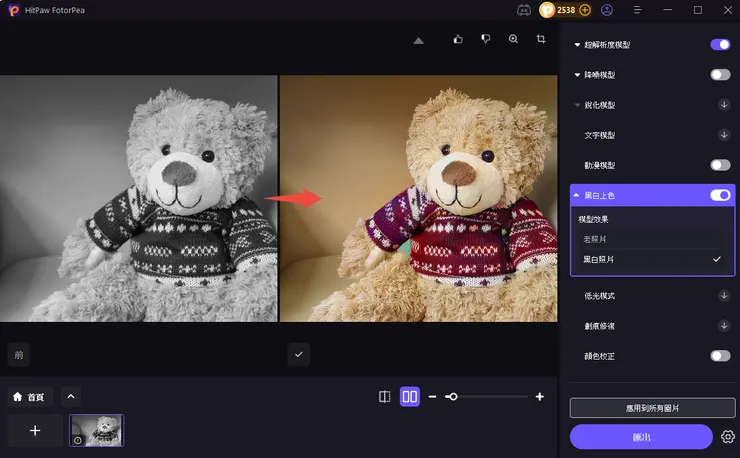Screen dimensions: 740x458
Task: Open the Discord community icon
Action: (523, 10)
